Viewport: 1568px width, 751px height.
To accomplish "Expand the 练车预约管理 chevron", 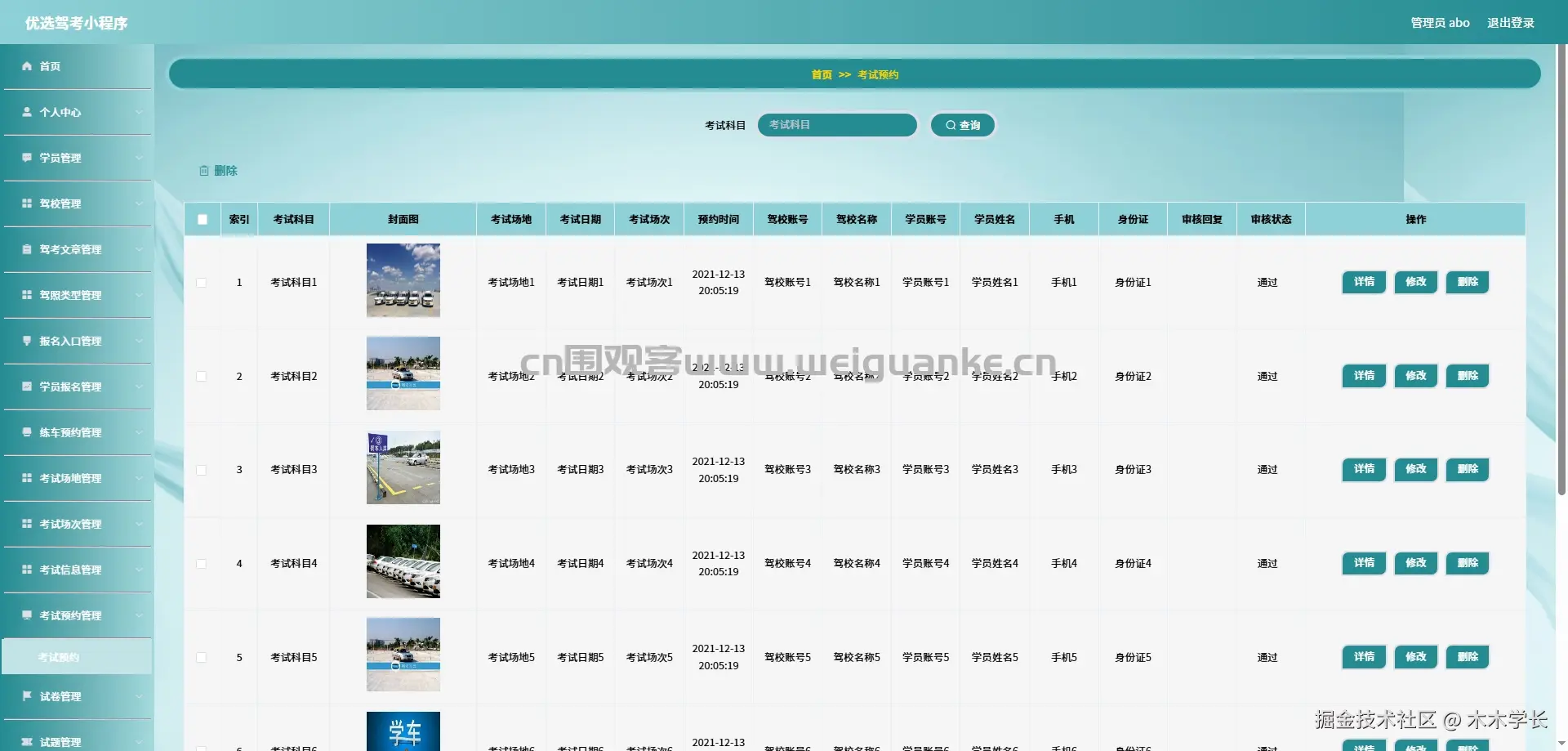I will [139, 432].
